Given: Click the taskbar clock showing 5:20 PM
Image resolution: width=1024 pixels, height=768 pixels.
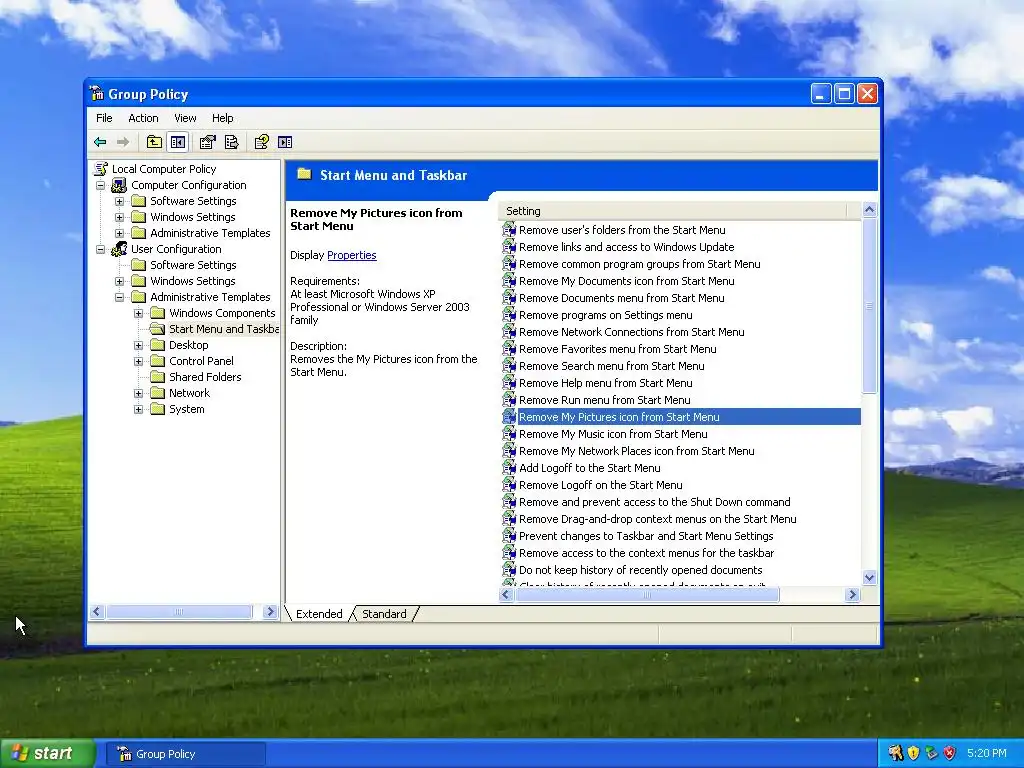Looking at the screenshot, I should coord(986,753).
